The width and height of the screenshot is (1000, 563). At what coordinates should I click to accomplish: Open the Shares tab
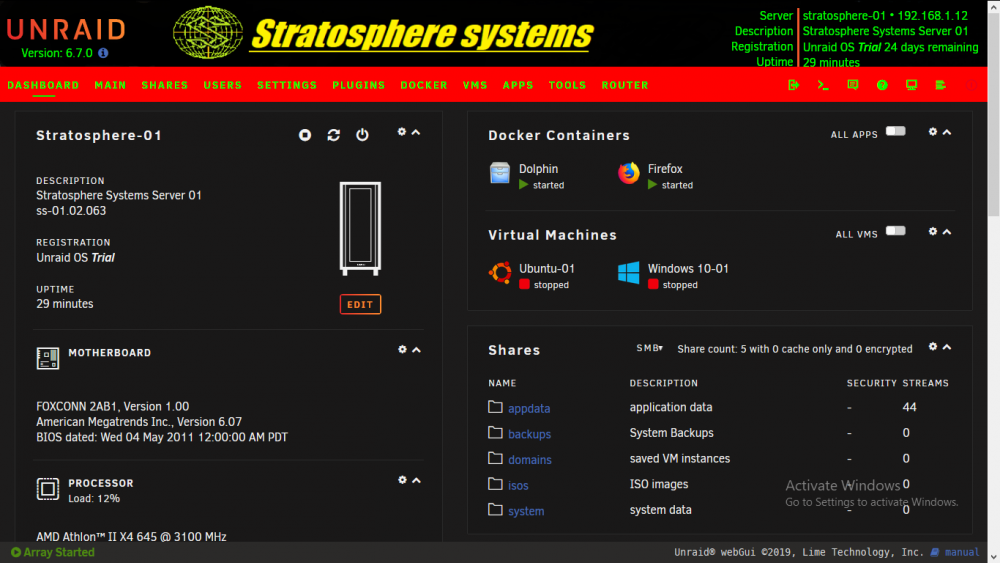pos(165,85)
